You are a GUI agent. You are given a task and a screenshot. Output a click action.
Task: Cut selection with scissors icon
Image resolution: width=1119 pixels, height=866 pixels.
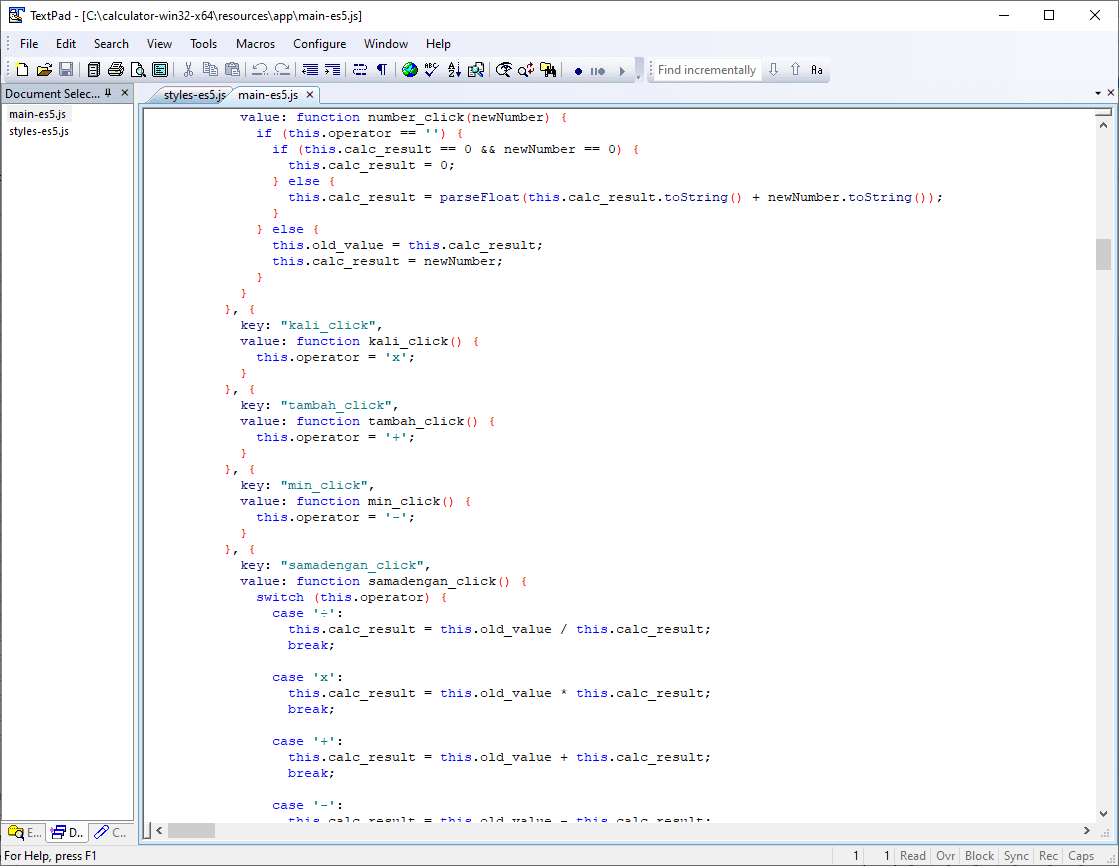click(188, 70)
